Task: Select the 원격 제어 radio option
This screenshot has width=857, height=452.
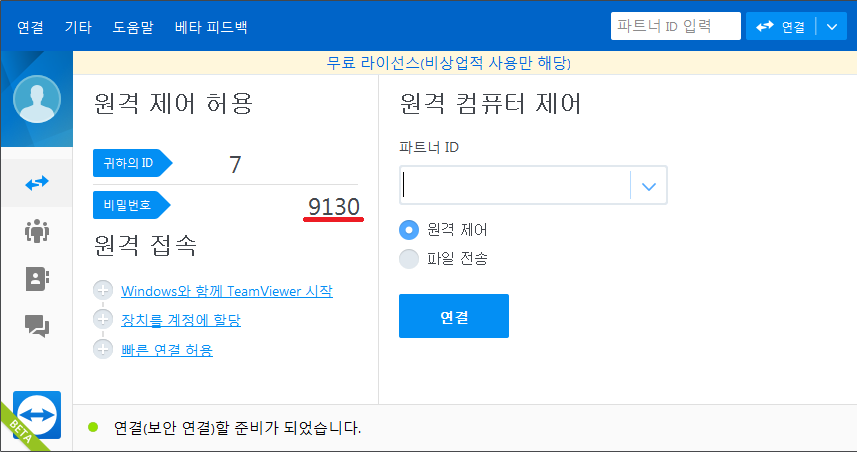Action: click(x=408, y=229)
